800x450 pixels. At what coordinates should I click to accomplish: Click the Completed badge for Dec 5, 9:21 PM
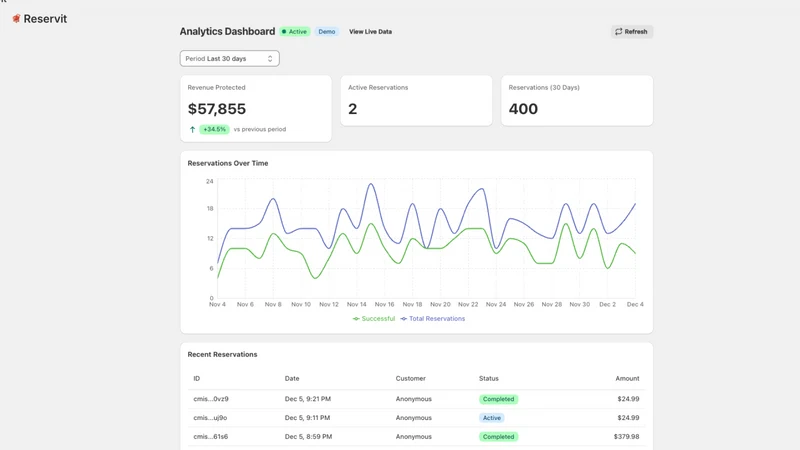(498, 399)
